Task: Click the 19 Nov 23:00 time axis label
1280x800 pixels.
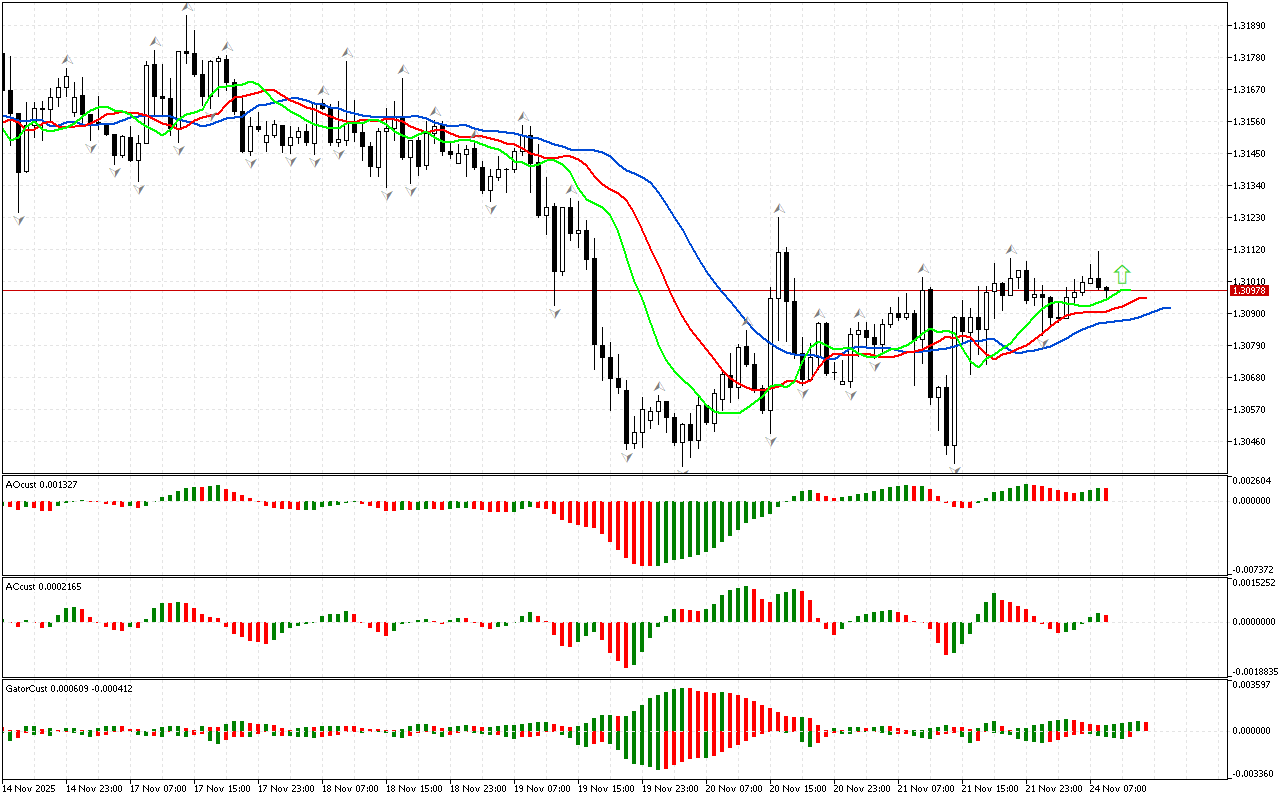Action: click(x=669, y=788)
